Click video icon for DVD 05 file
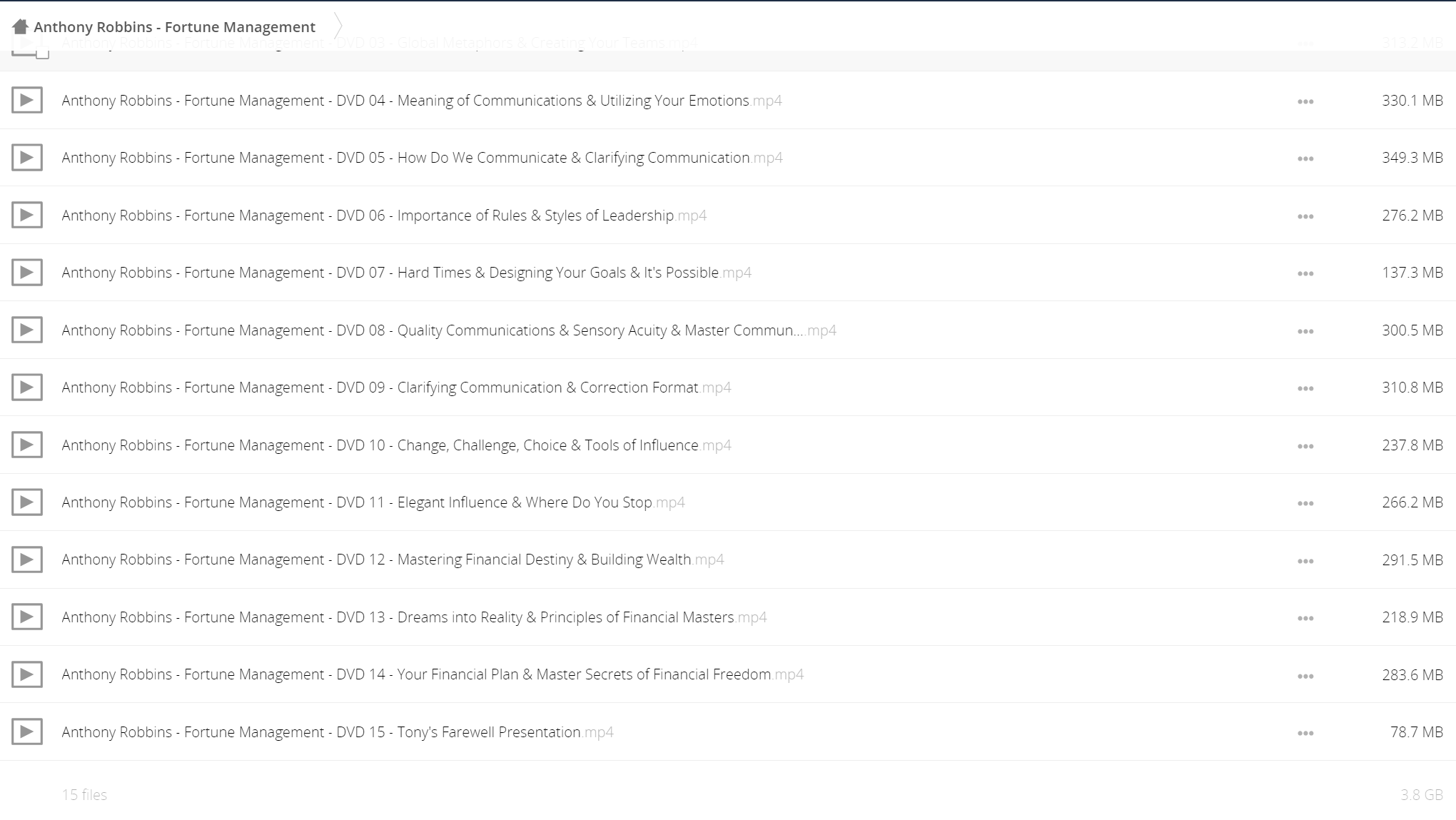Viewport: 1456px width, 820px height. pyautogui.click(x=27, y=157)
